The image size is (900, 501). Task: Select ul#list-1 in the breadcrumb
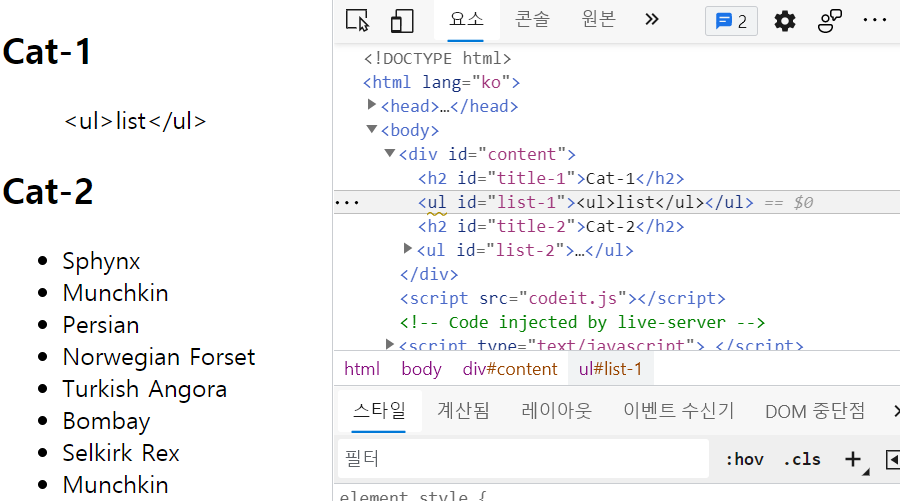610,369
